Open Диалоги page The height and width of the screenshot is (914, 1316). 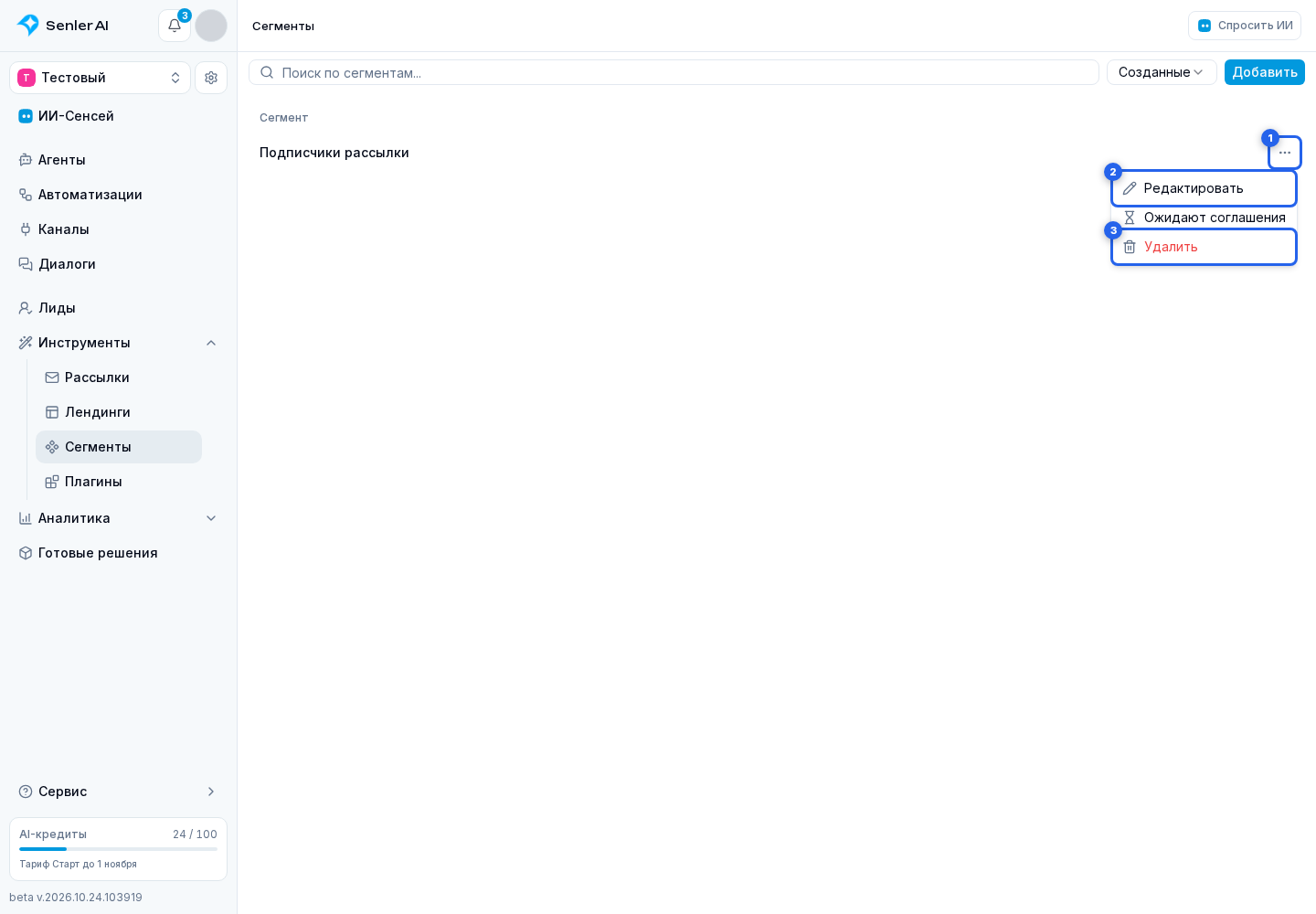click(x=118, y=264)
